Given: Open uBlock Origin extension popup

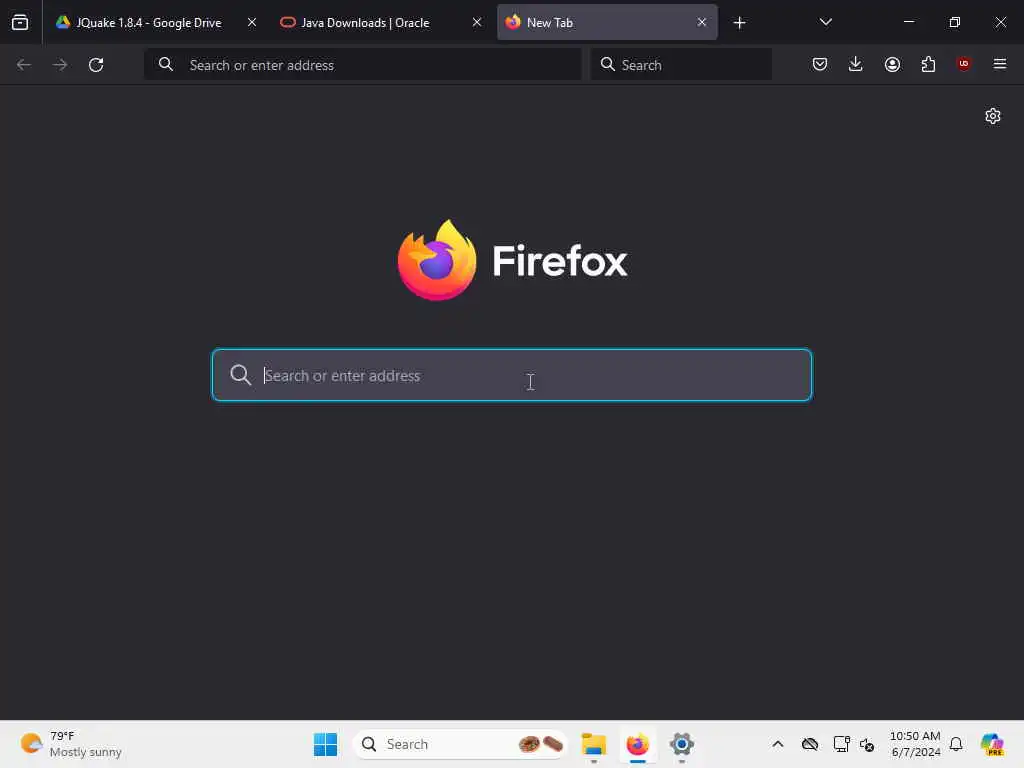Looking at the screenshot, I should point(964,64).
